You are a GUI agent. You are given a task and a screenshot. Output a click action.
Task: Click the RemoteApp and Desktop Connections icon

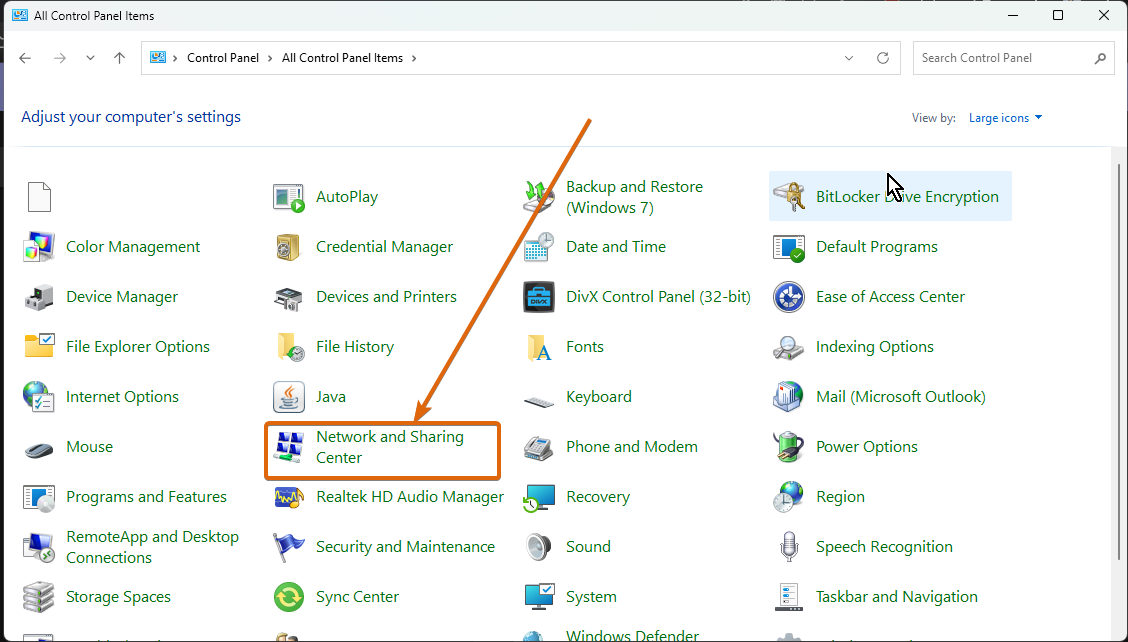(39, 547)
